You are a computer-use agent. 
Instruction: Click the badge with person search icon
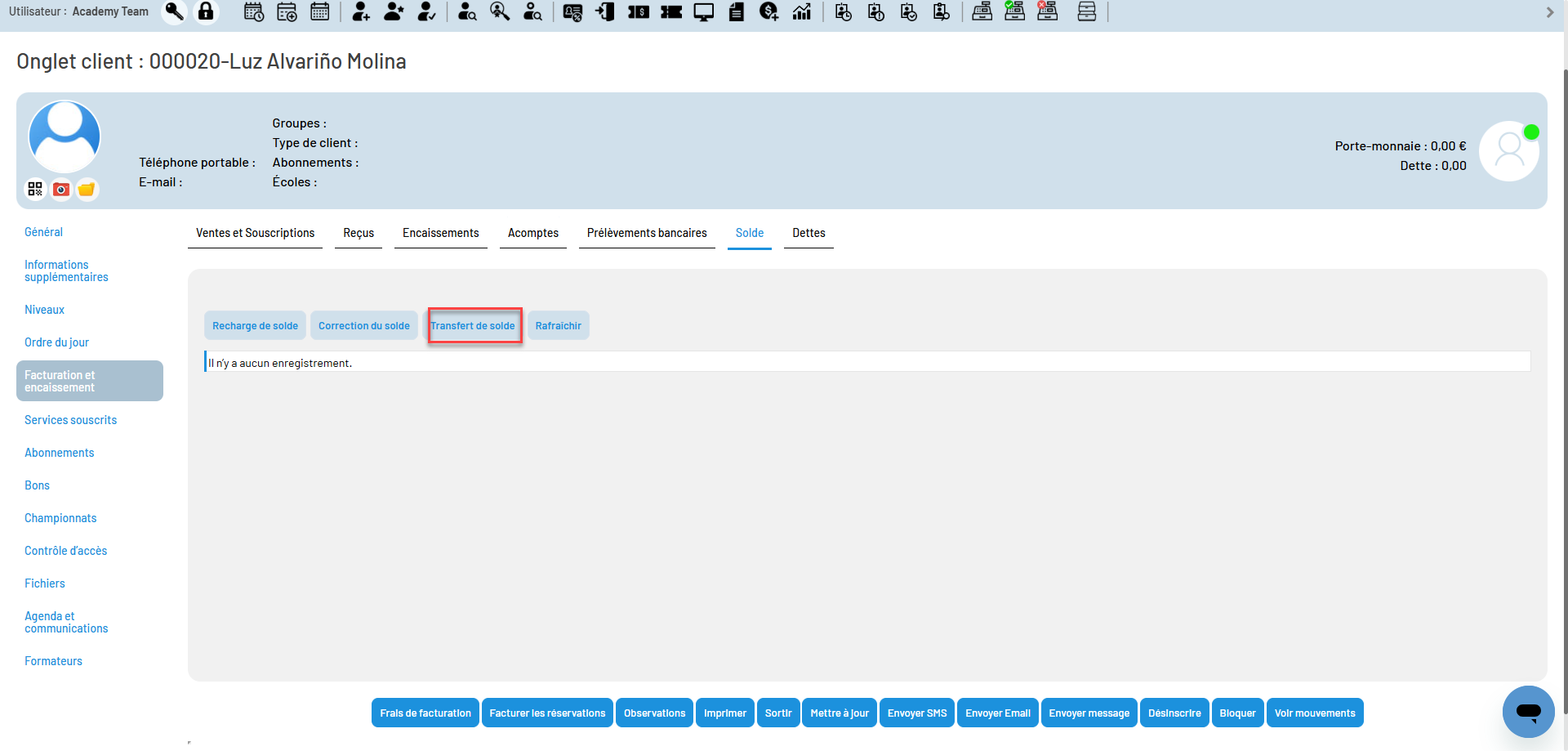click(942, 11)
